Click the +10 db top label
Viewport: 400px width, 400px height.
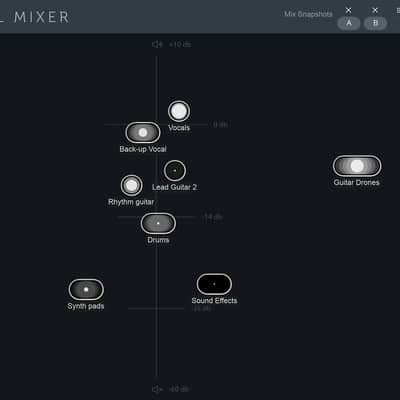[x=180, y=44]
